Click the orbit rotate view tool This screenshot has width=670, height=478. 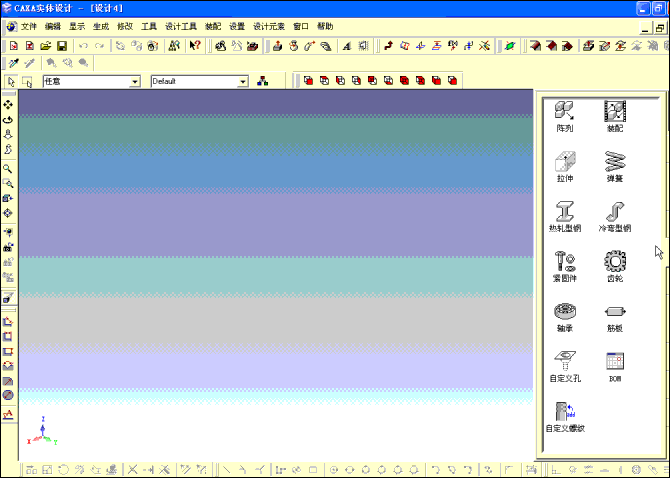pos(8,120)
